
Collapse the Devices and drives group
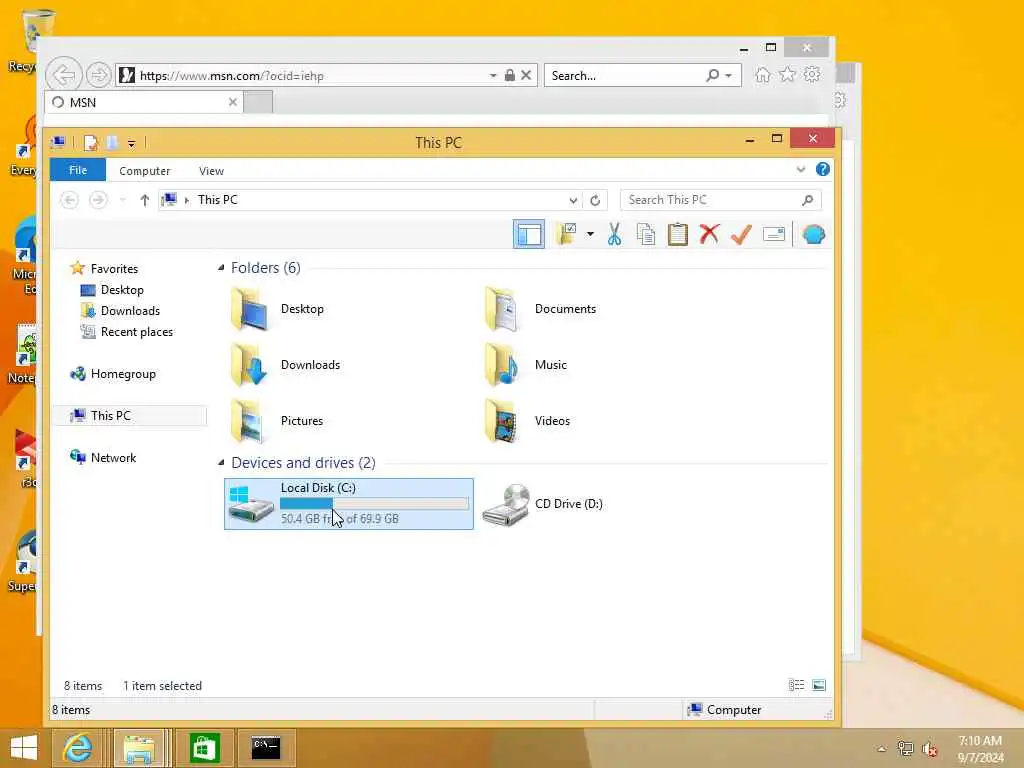pos(221,462)
